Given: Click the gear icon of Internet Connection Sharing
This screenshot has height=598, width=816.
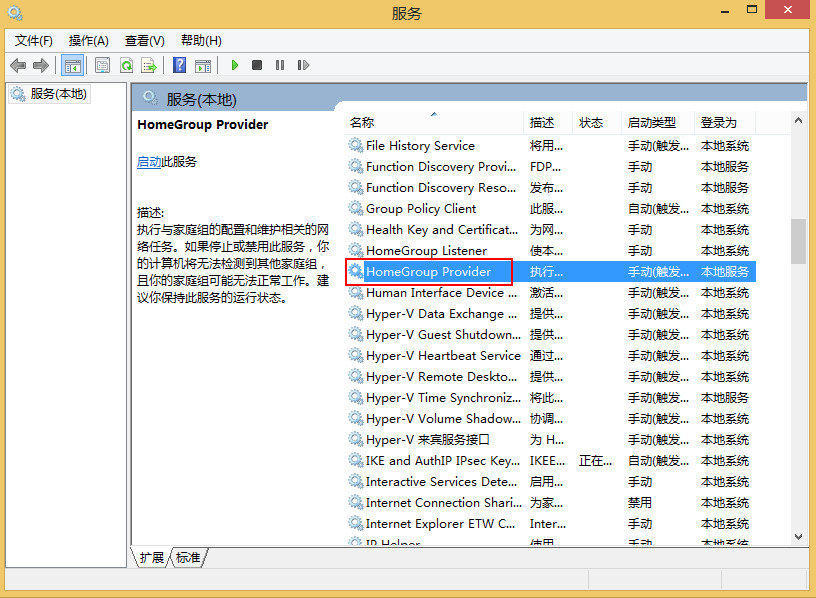Looking at the screenshot, I should [x=356, y=502].
